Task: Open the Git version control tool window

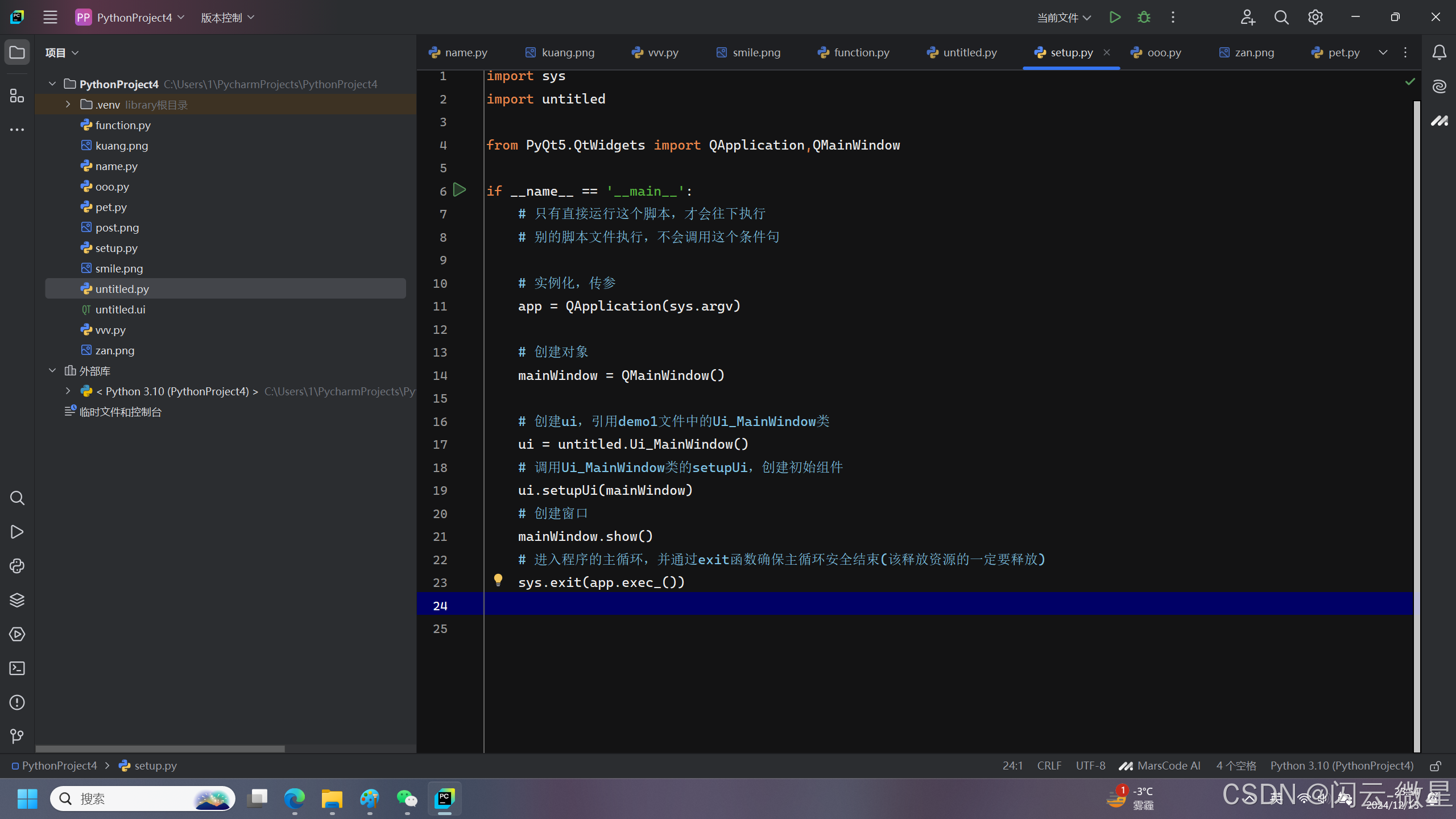Action: click(17, 737)
